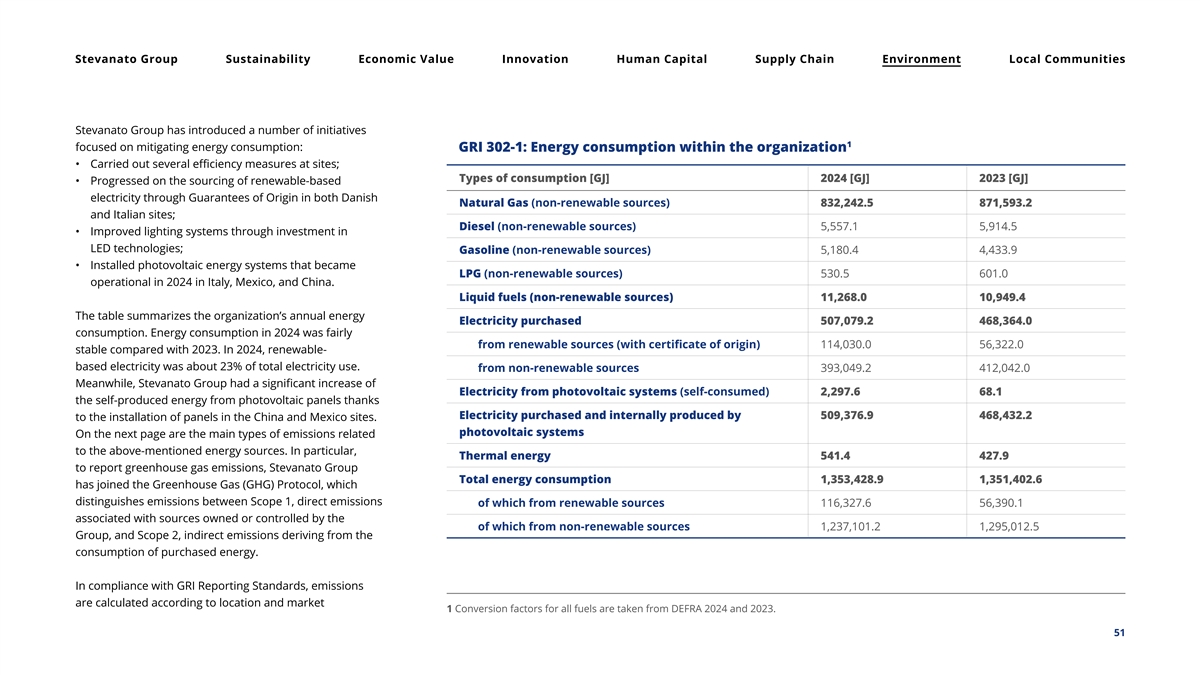Click the 1,353,428.9 total value for 2024

851,479
